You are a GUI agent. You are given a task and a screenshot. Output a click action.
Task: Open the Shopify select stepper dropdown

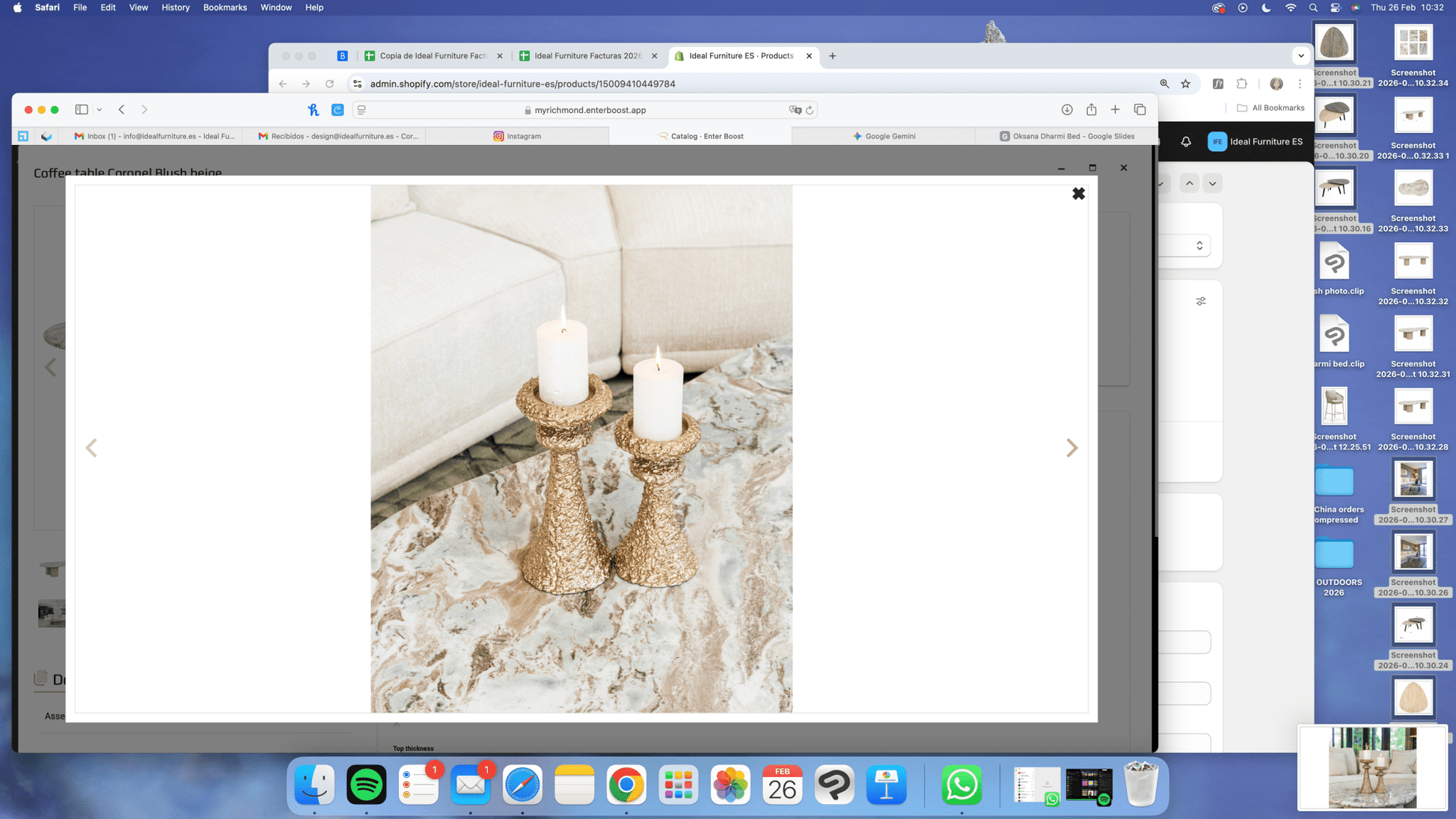1199,246
